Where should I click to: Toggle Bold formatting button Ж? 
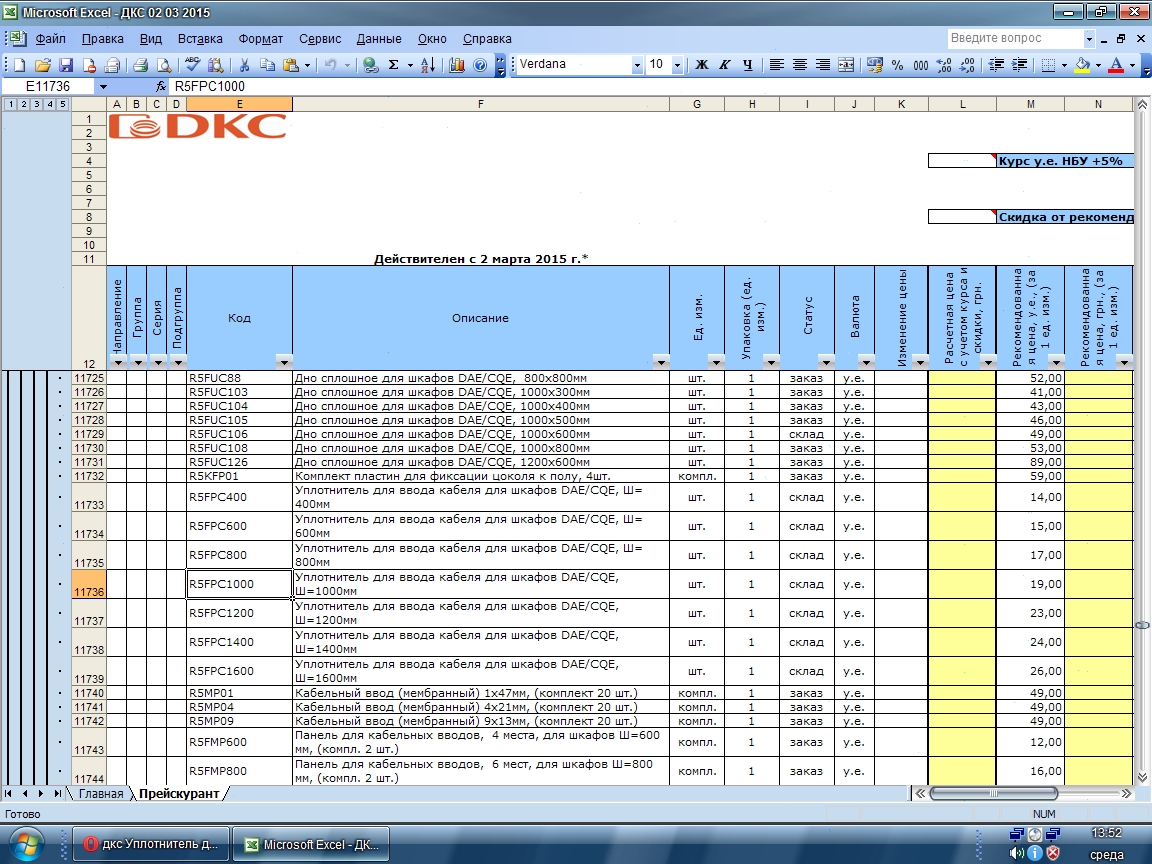702,65
